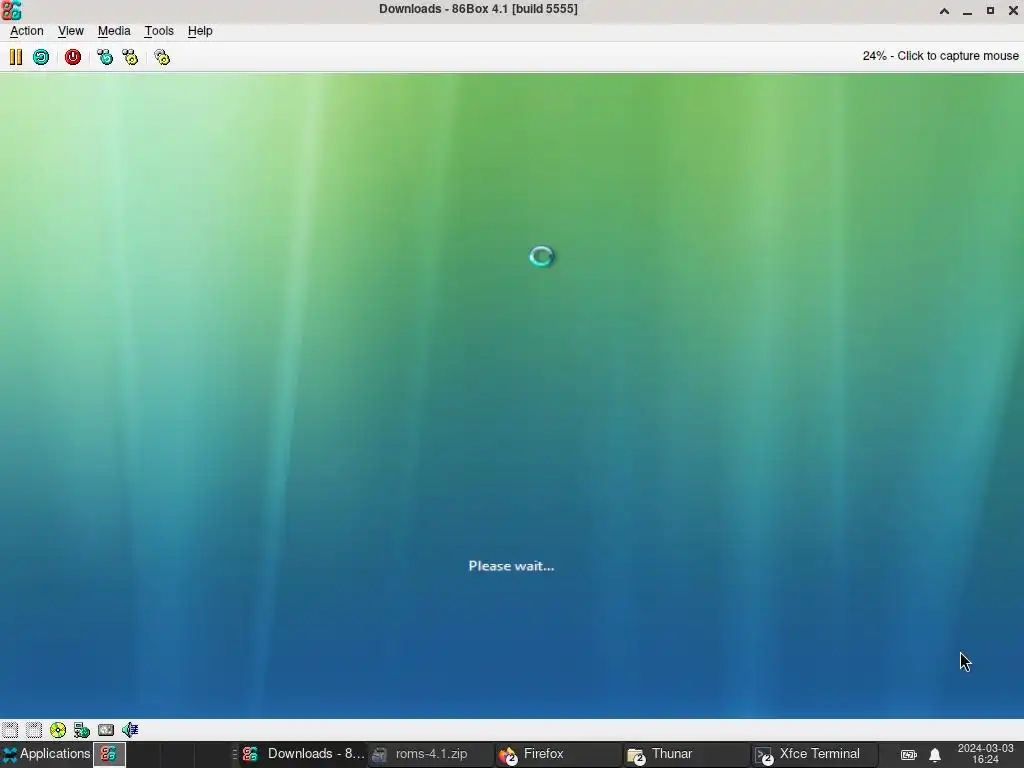Maximize the 86Box window

point(990,10)
